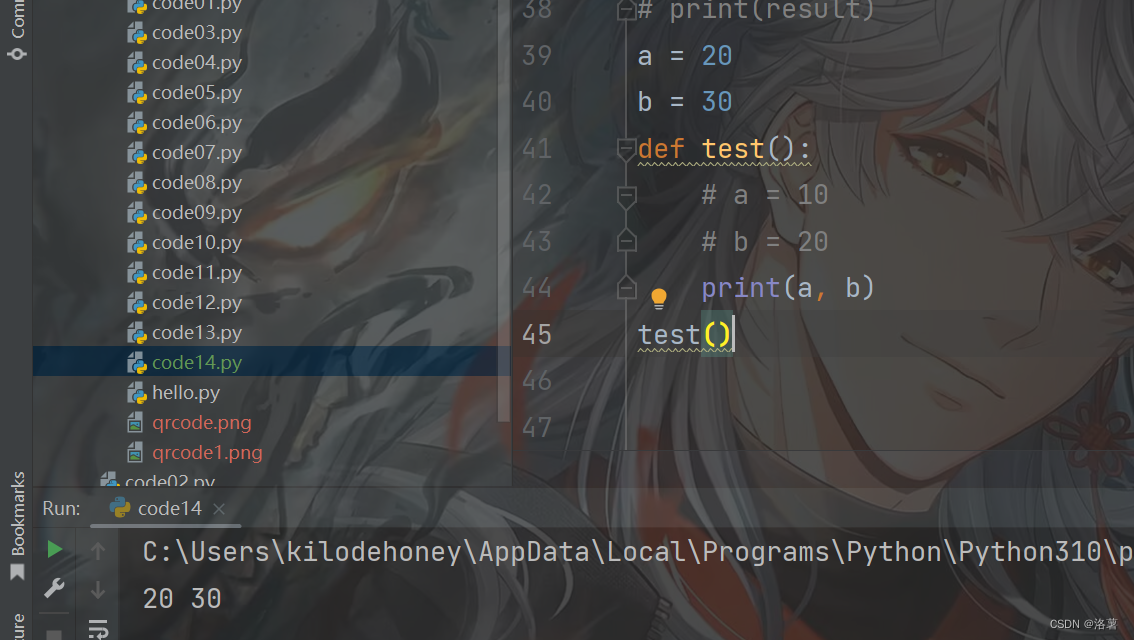
Task: Click on 'b = 30' assignment
Action: tap(685, 102)
